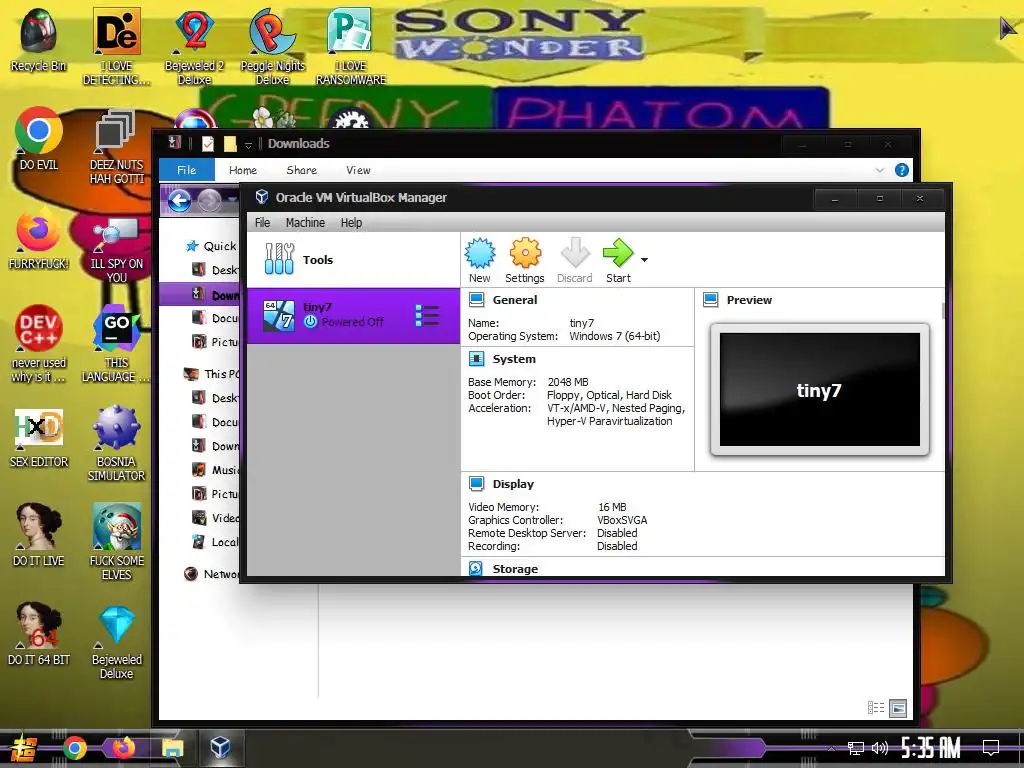Open the Help menu in VirtualBox
The height and width of the screenshot is (768, 1024).
(x=351, y=223)
